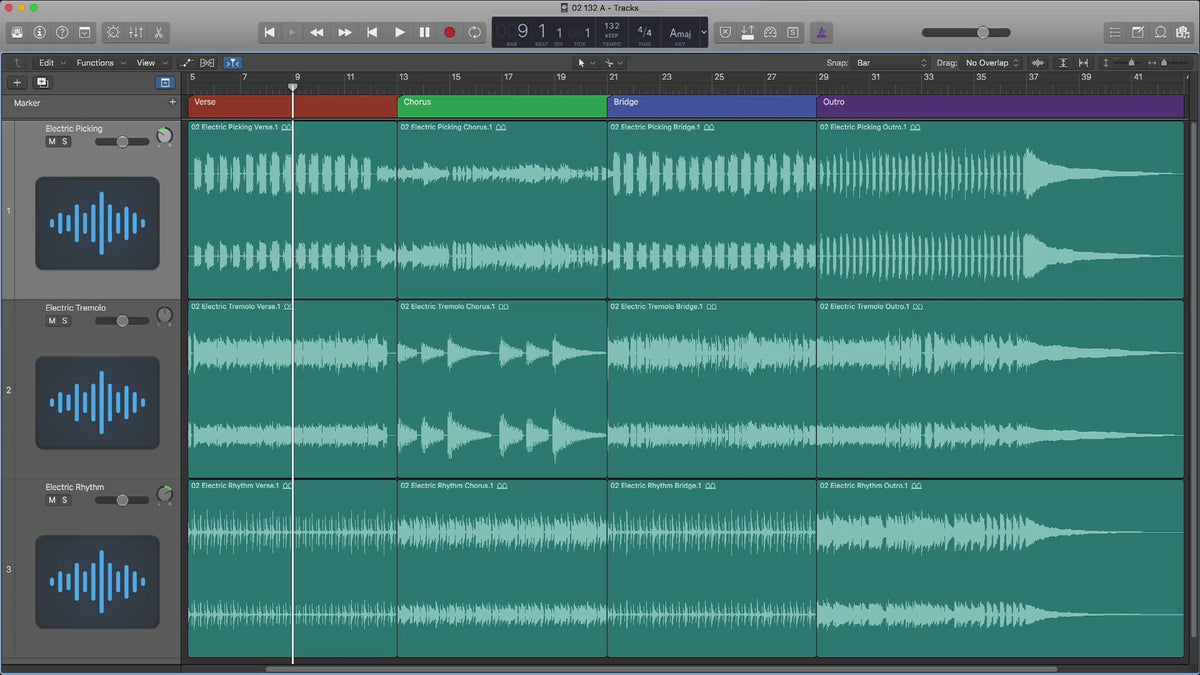Click the Electric Rhythm volume slider
This screenshot has height=675, width=1200.
(121, 500)
